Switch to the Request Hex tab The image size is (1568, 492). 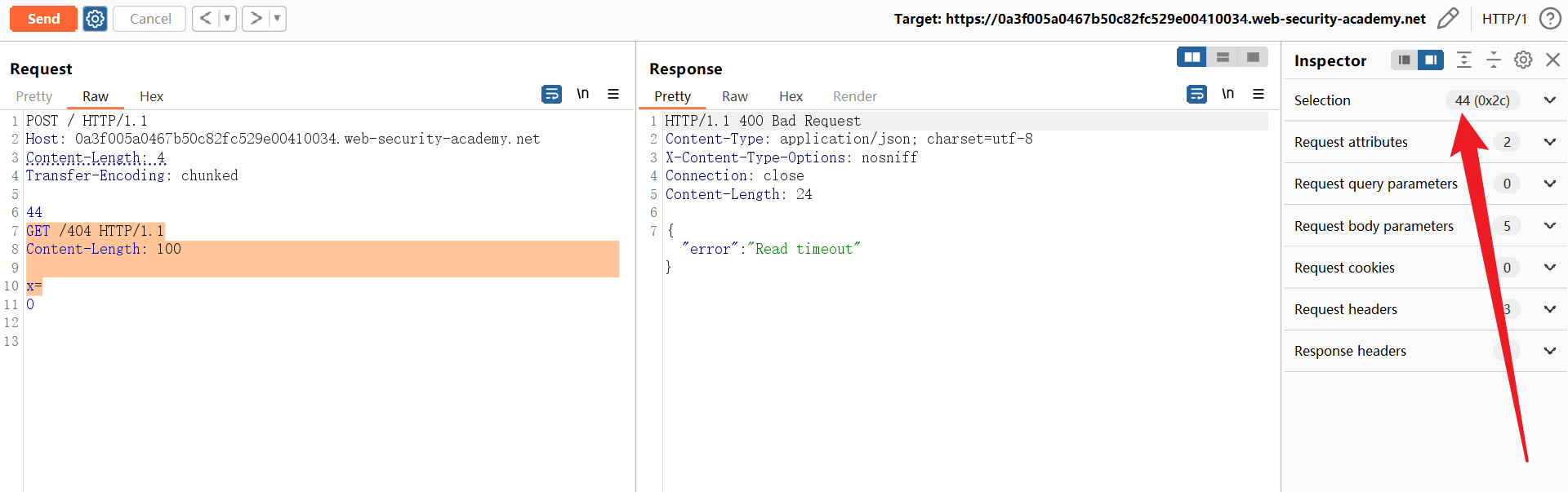pyautogui.click(x=151, y=96)
